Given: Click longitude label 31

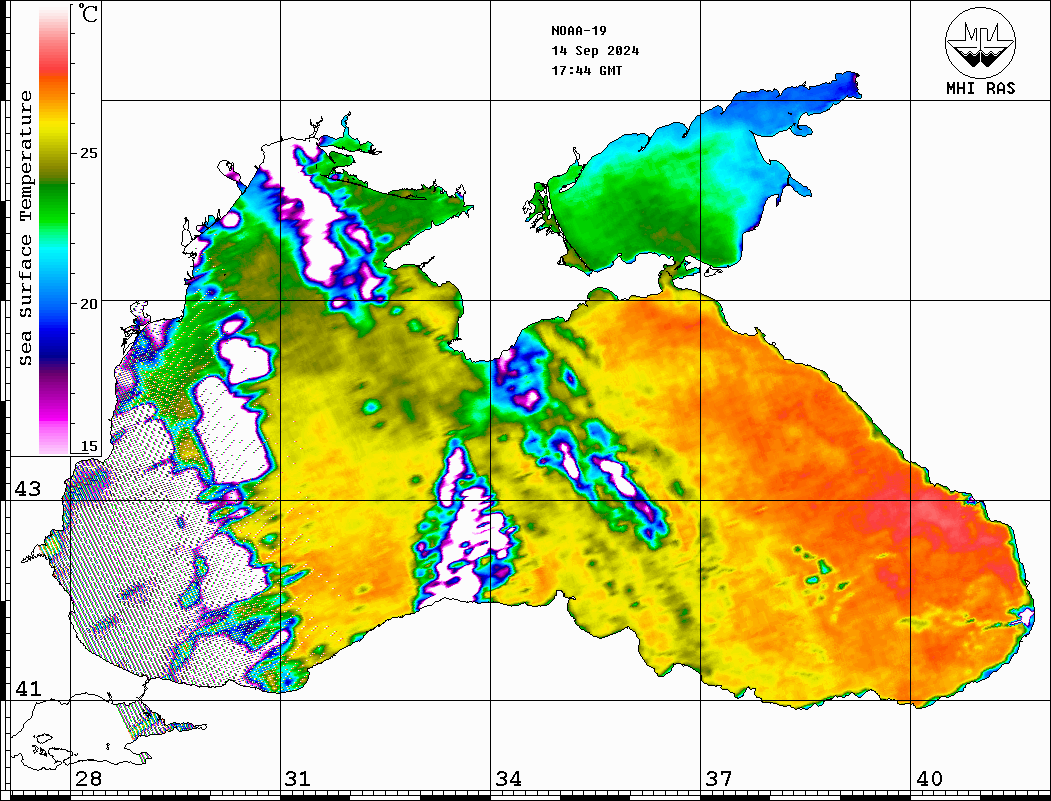Looking at the screenshot, I should [298, 778].
